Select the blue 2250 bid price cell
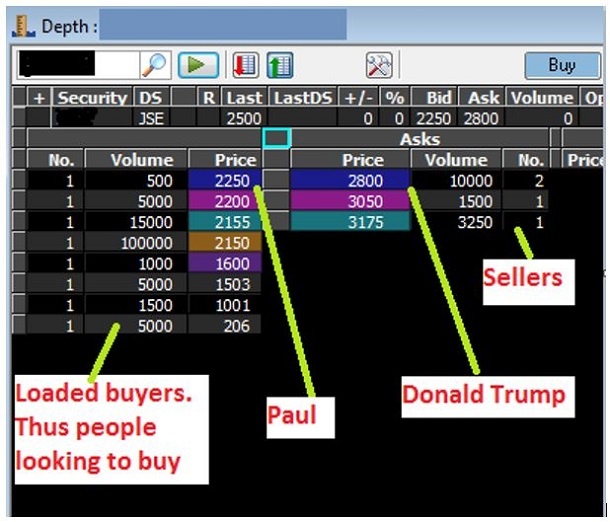 [x=225, y=180]
